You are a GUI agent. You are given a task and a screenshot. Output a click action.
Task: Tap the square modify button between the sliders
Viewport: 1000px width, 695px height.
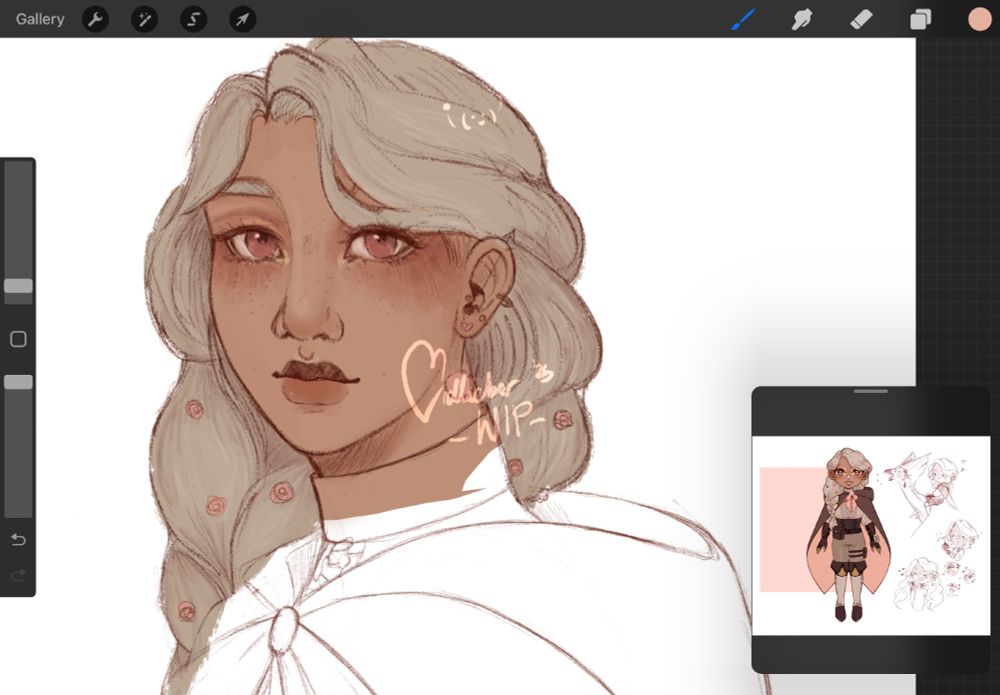[x=17, y=340]
